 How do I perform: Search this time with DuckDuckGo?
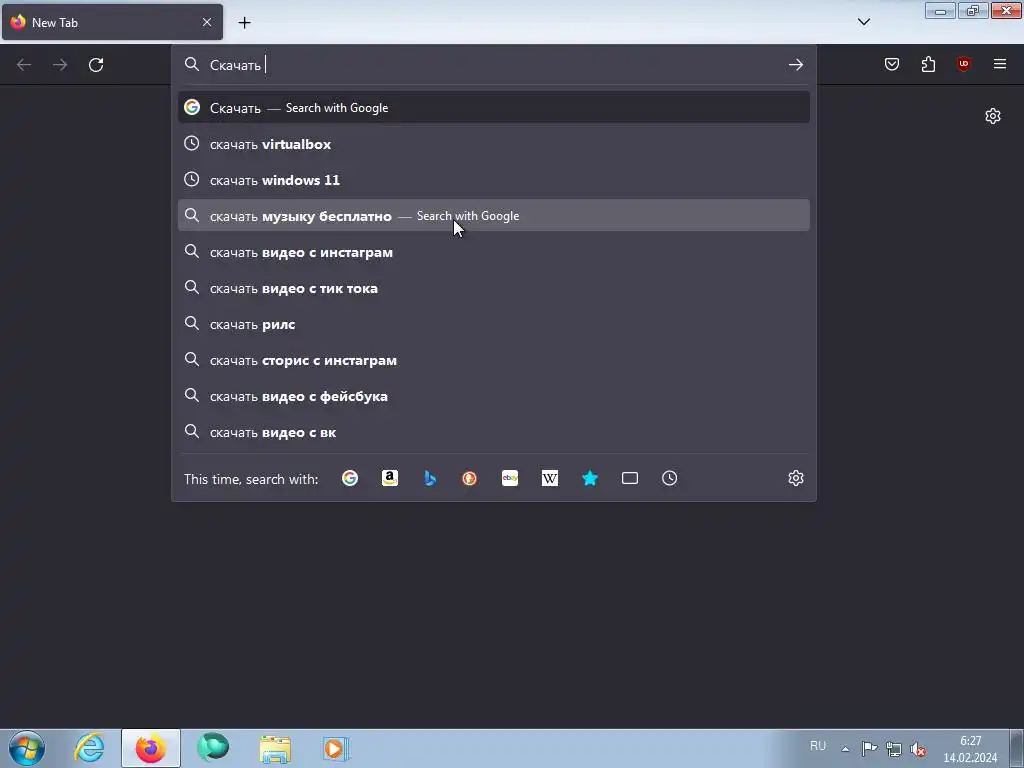click(470, 479)
